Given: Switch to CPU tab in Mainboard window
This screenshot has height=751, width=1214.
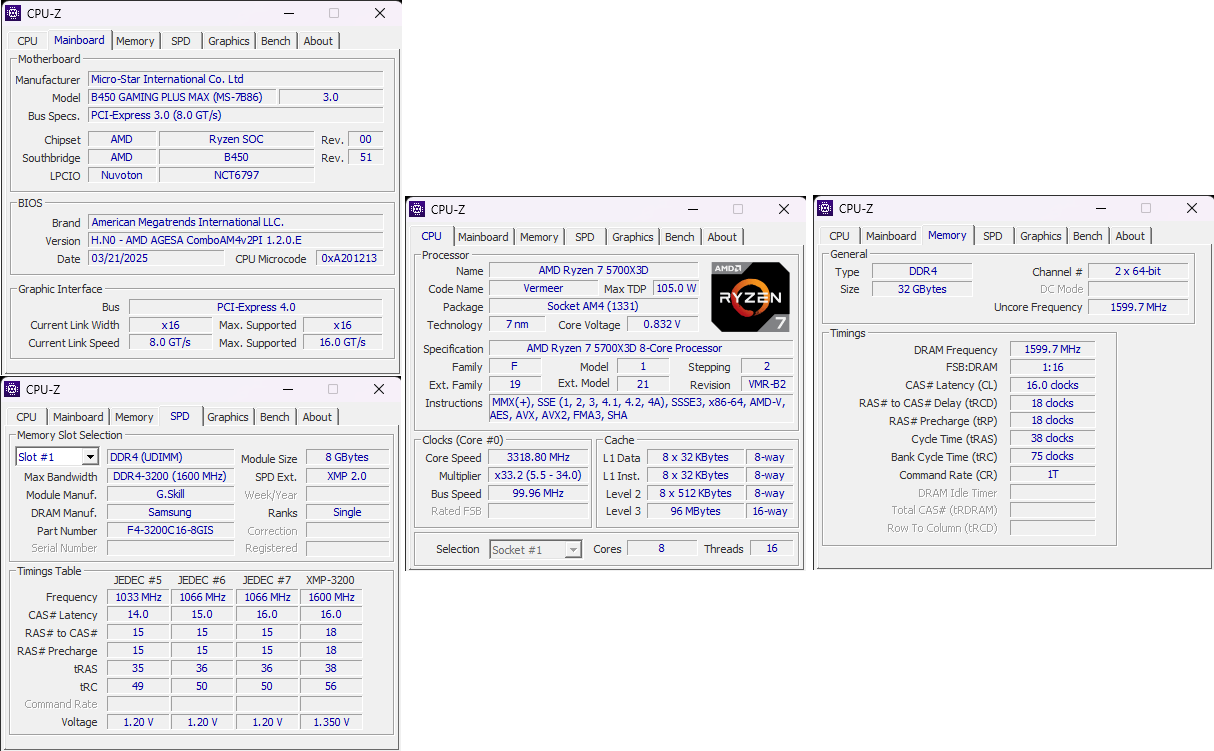Looking at the screenshot, I should (x=28, y=41).
